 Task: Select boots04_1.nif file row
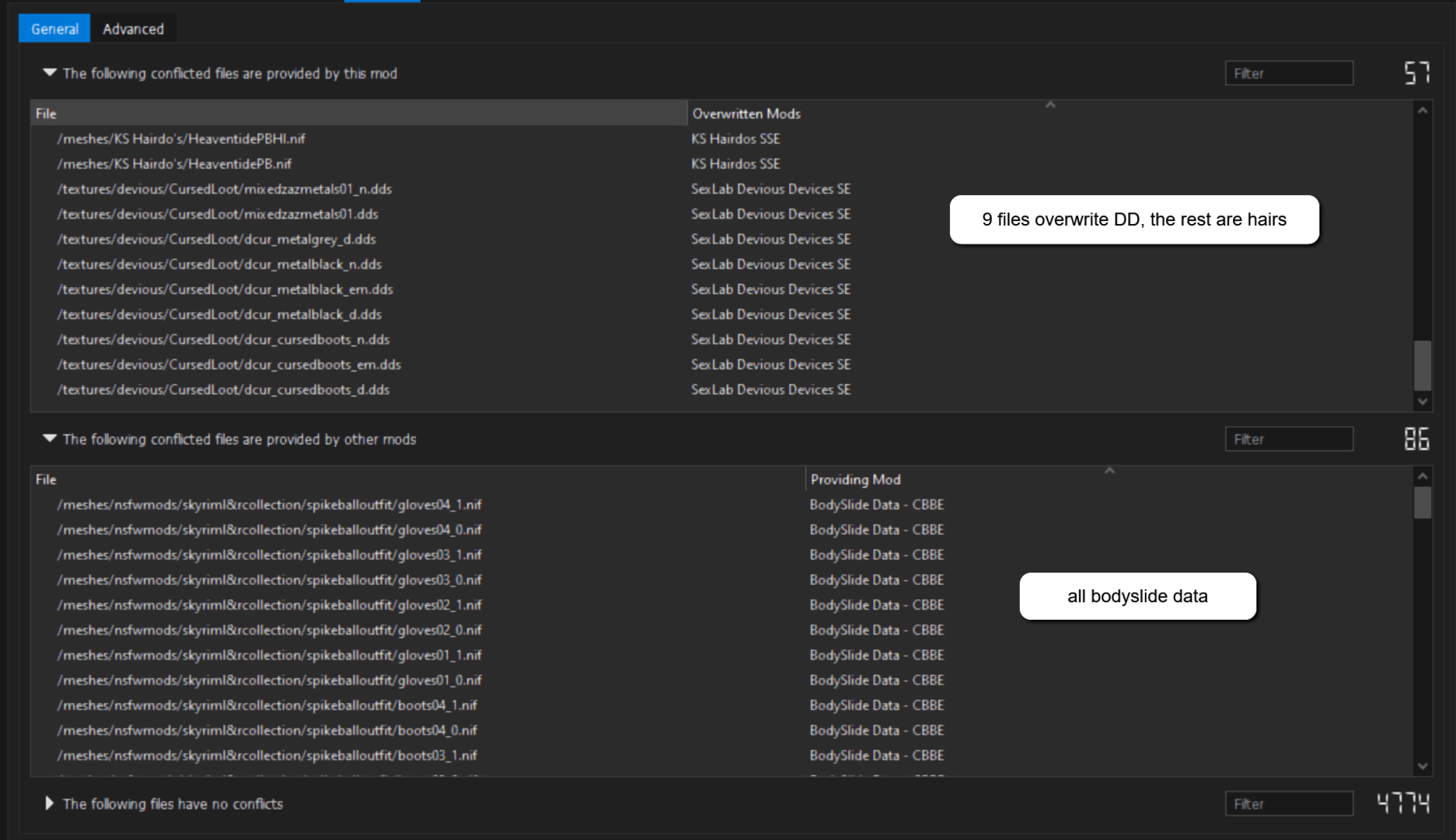point(721,705)
